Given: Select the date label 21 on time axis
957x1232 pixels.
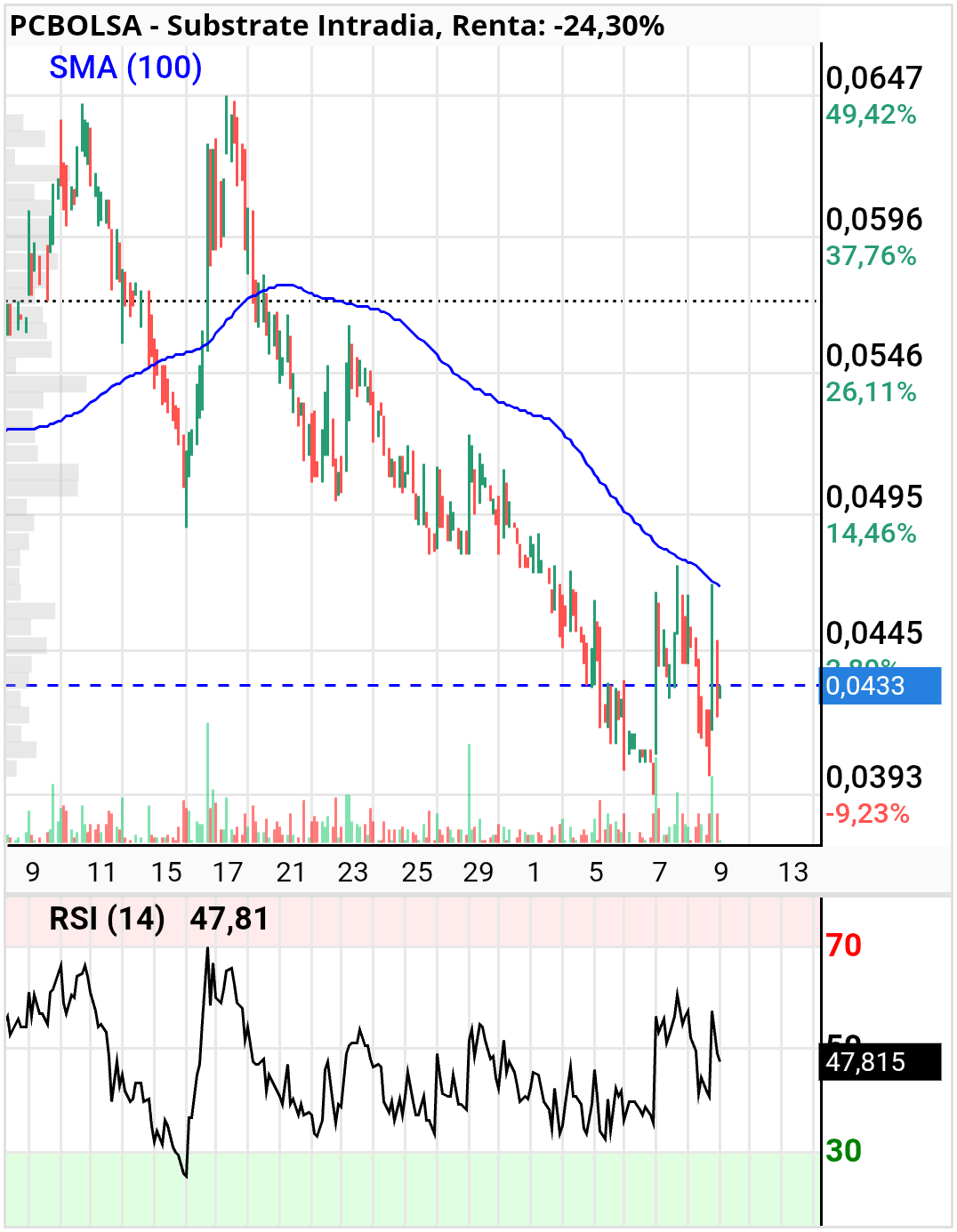Looking at the screenshot, I should pyautogui.click(x=291, y=873).
